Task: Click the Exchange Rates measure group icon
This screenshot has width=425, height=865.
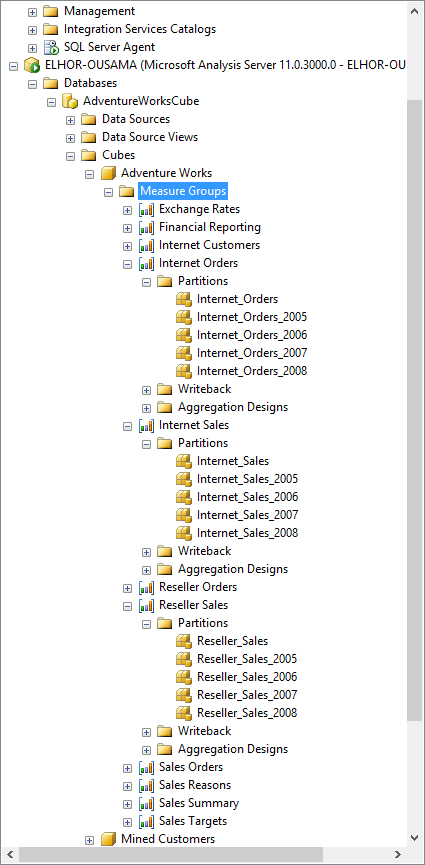Action: pos(146,210)
